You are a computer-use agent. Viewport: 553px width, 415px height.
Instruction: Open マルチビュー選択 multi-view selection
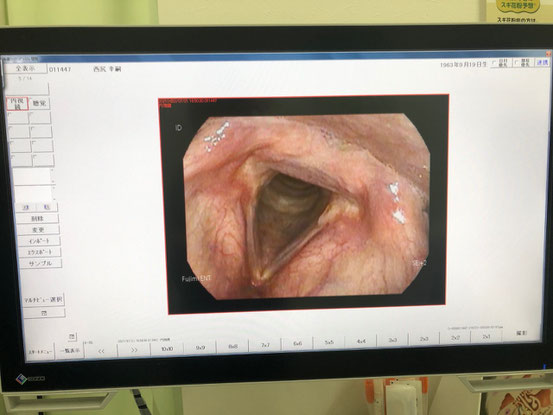[x=43, y=300]
